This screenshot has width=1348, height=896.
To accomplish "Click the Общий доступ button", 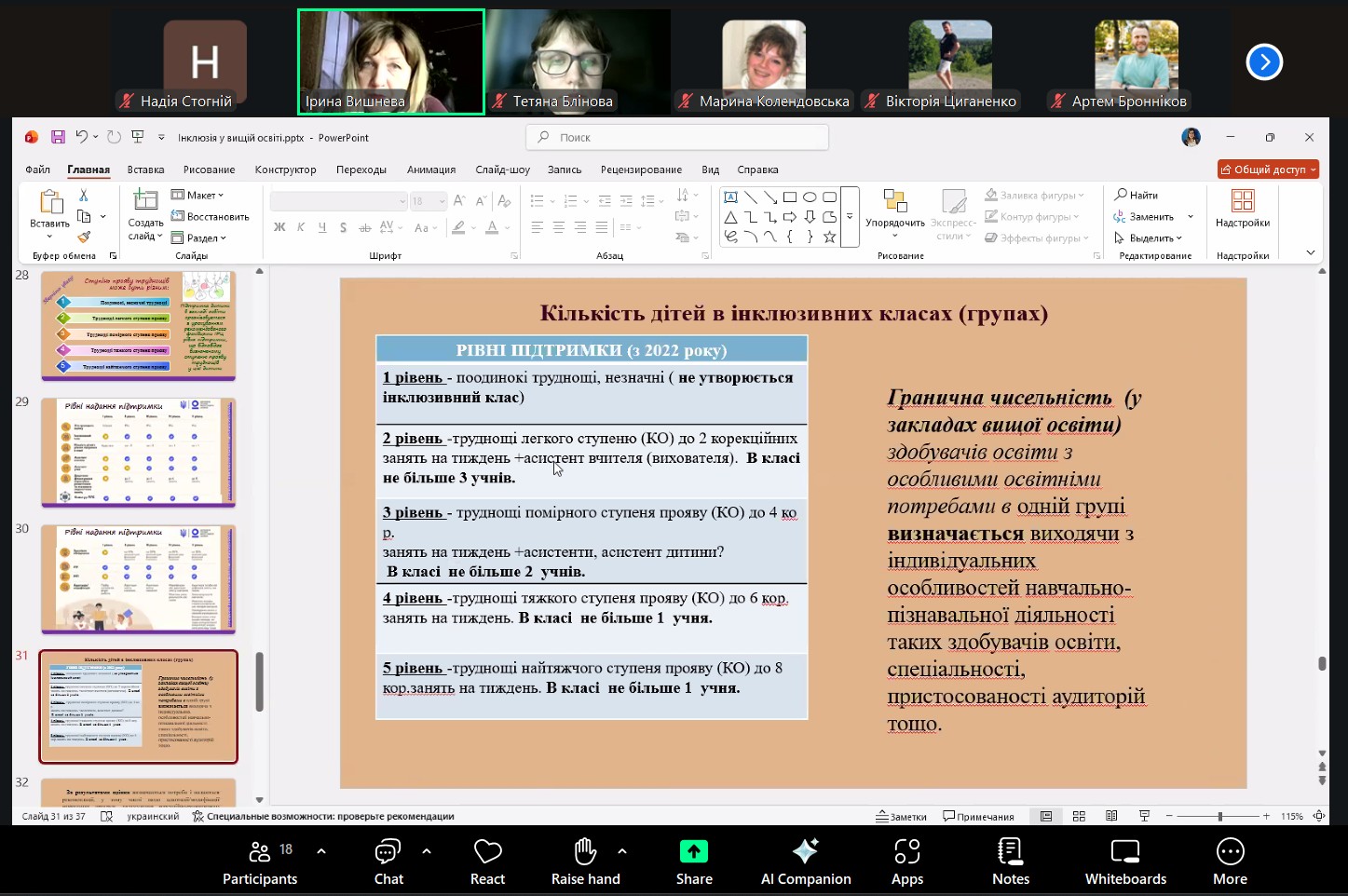I will point(1268,170).
